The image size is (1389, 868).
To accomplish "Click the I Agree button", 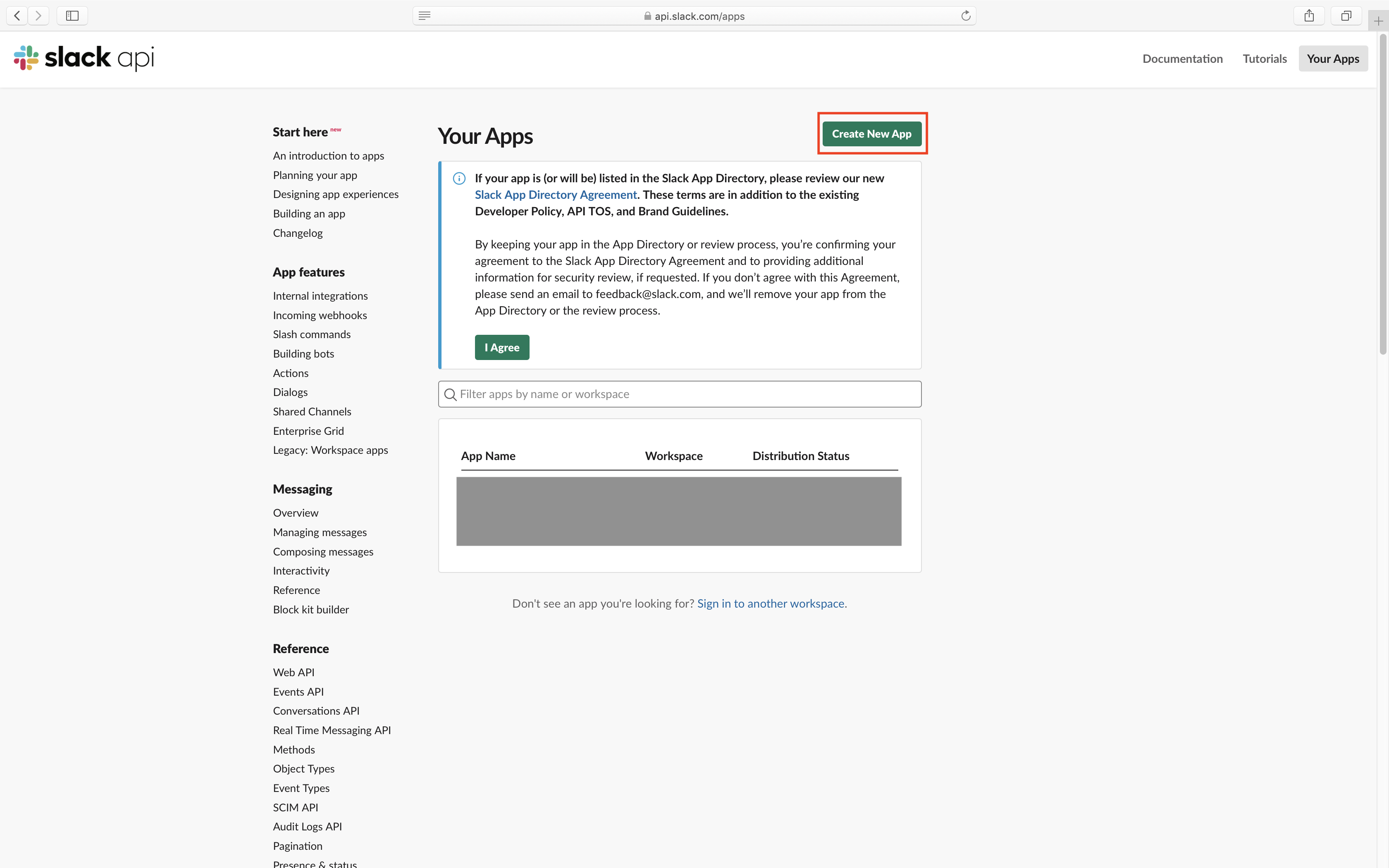I will [x=501, y=347].
